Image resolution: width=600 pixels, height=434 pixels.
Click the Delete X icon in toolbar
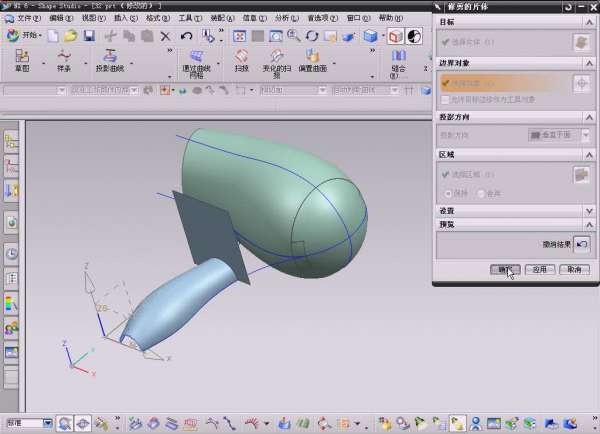tap(166, 36)
